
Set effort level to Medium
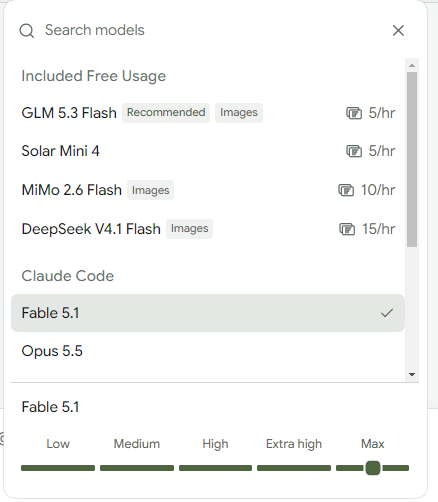[x=137, y=468]
